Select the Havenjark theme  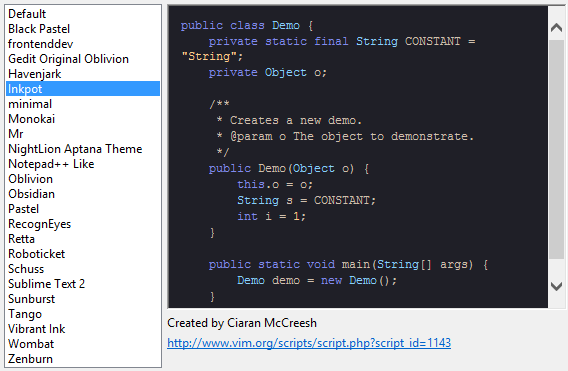coord(83,74)
